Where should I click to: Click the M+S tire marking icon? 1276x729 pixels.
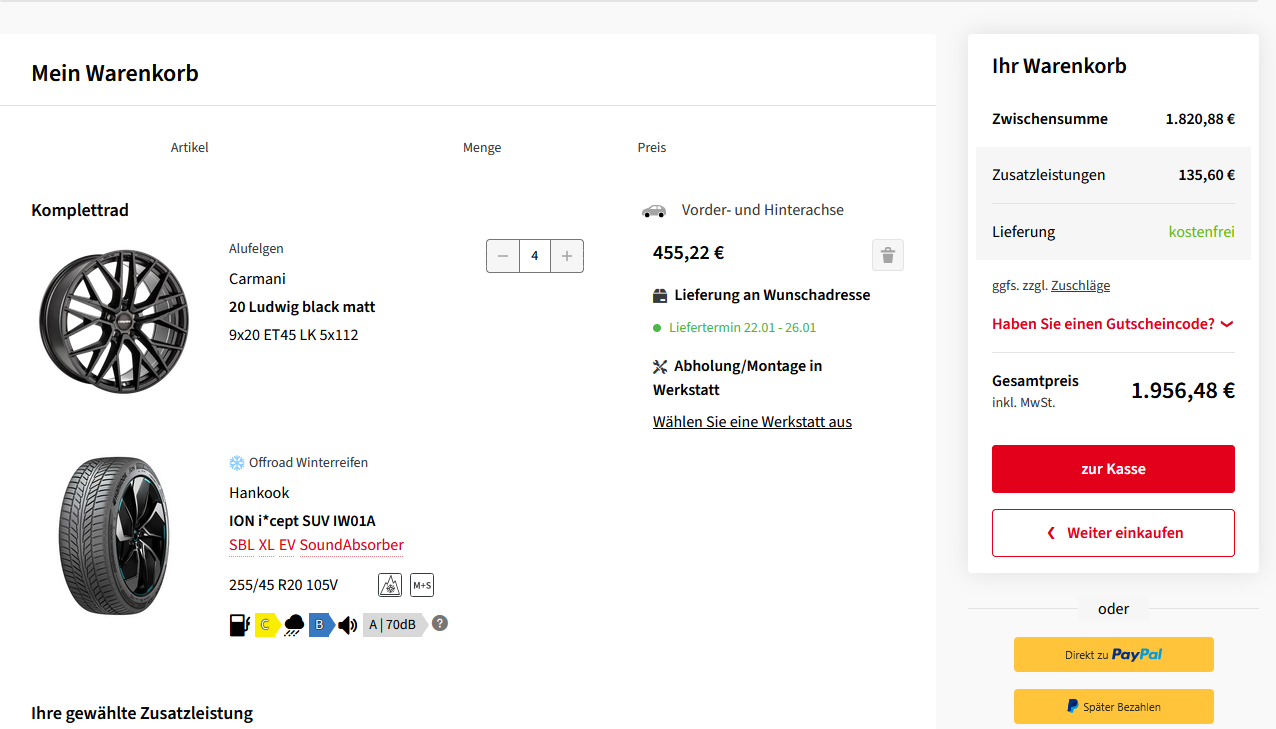click(422, 585)
